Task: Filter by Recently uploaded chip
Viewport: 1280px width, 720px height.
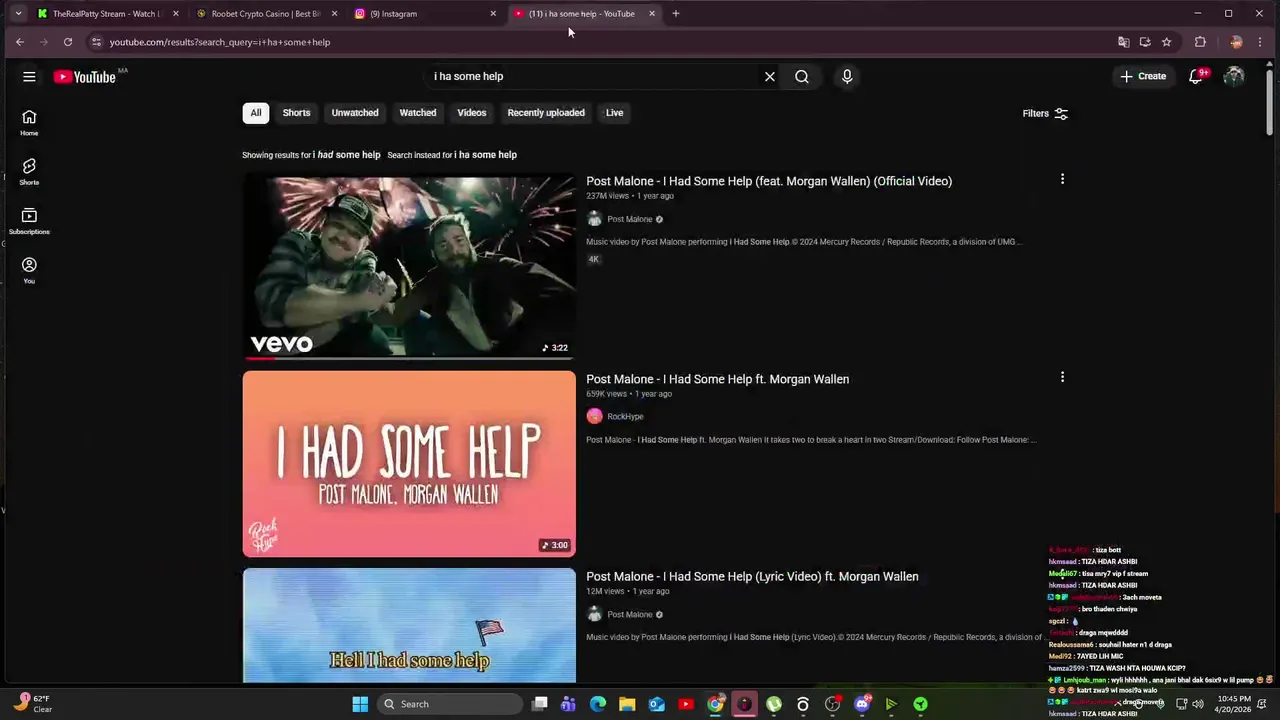Action: pos(546,113)
